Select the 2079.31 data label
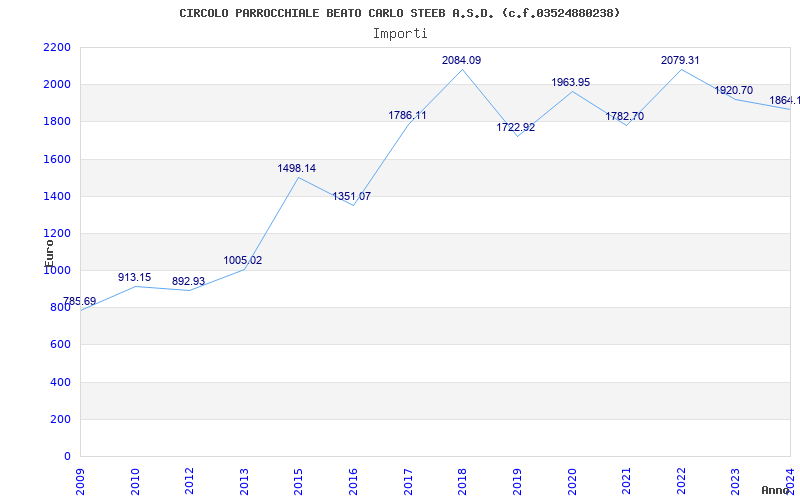 680,60
